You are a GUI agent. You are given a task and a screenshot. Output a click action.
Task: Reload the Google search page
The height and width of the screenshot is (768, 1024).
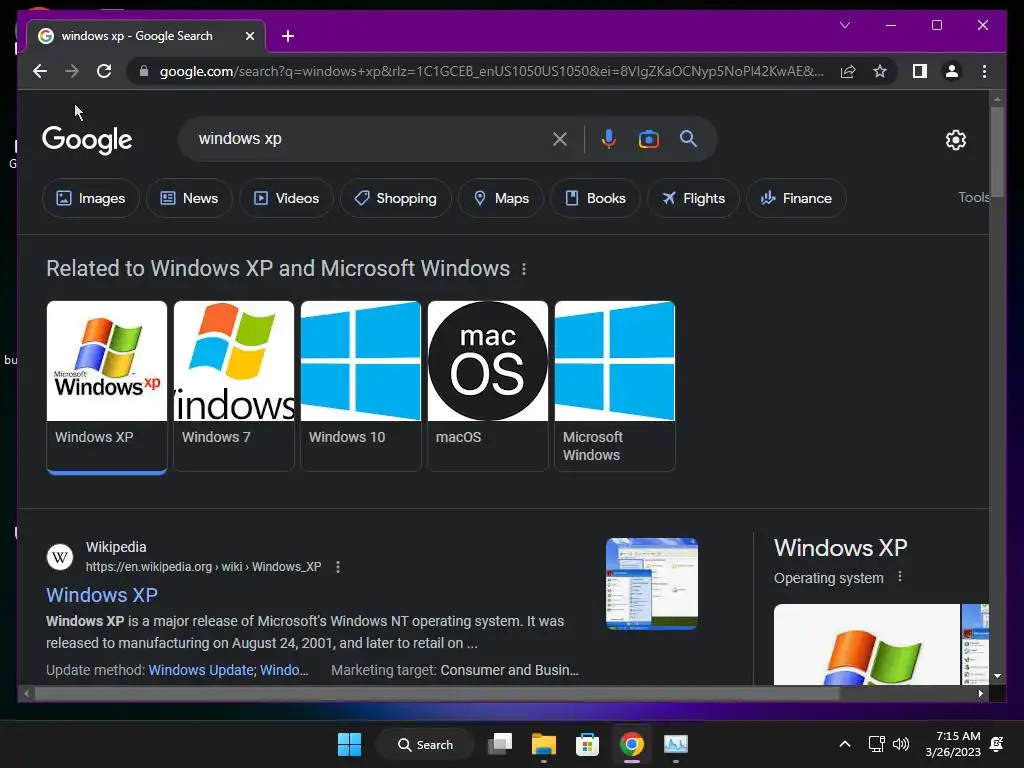[104, 71]
